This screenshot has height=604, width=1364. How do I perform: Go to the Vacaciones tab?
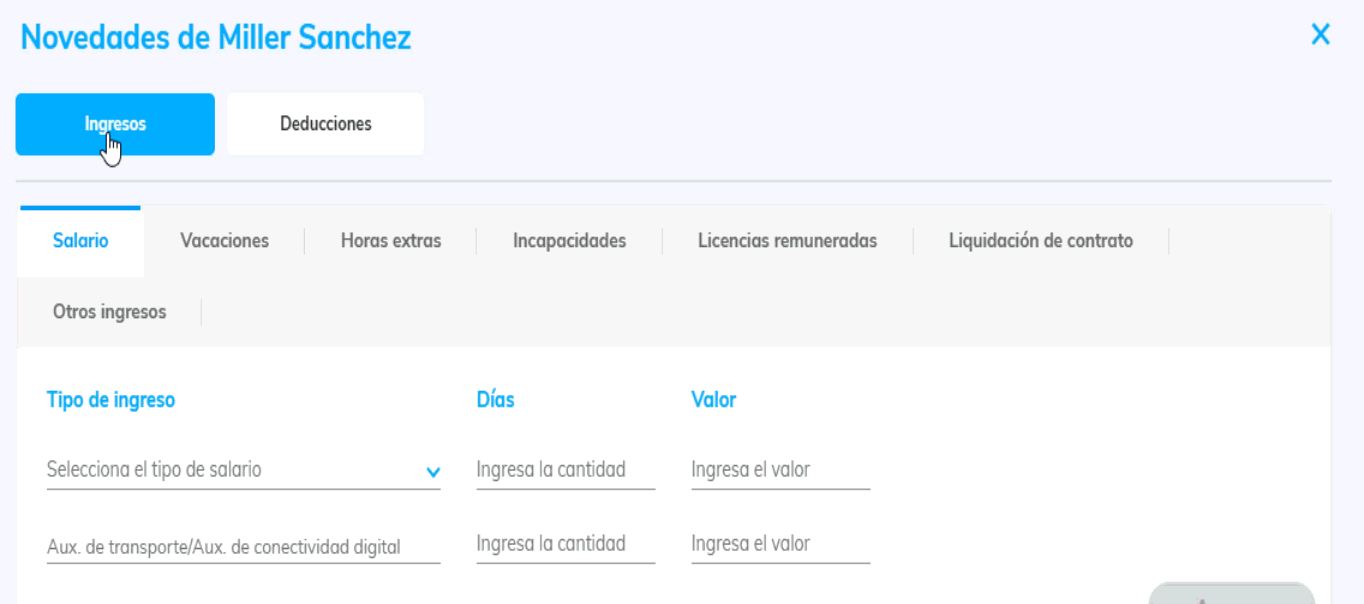tap(224, 241)
